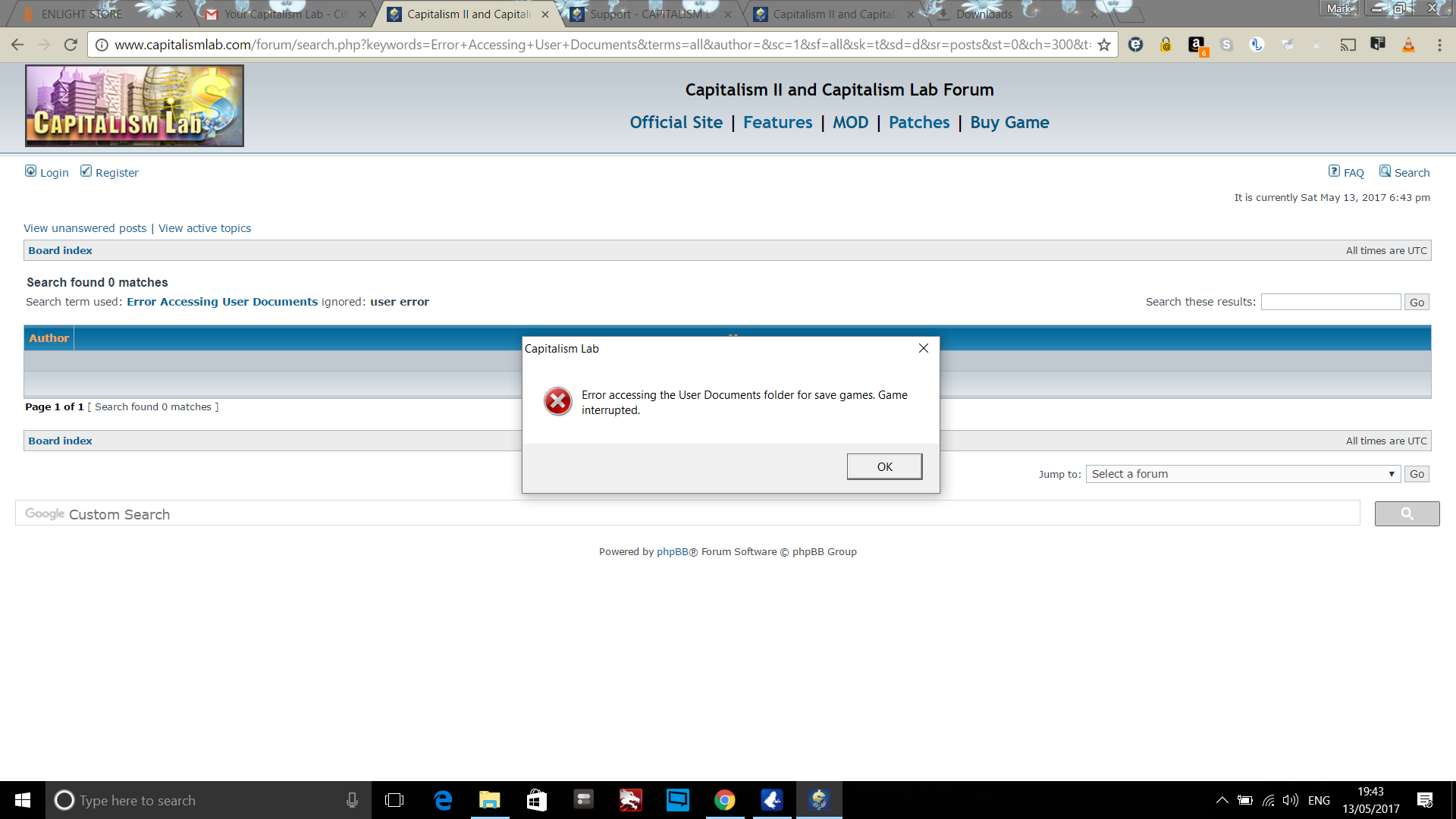
Task: Open File Explorer from the taskbar
Action: point(490,800)
